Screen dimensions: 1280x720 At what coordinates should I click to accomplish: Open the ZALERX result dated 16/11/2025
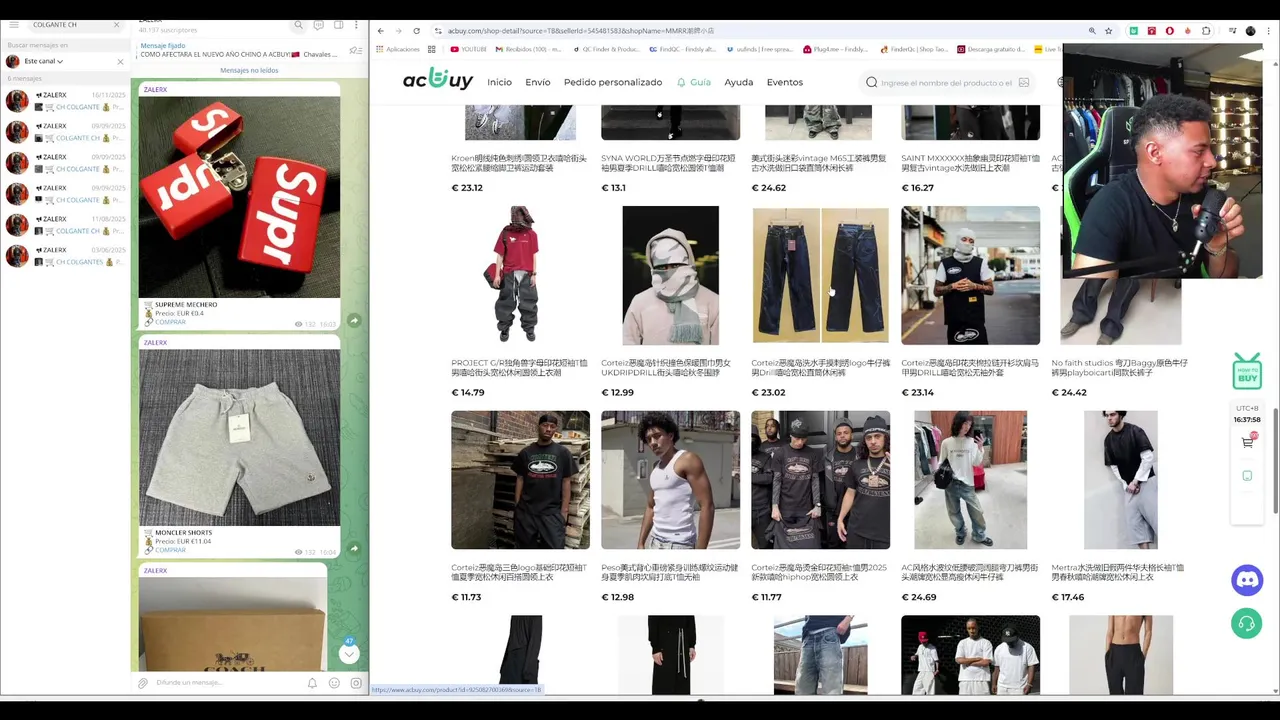tap(66, 101)
